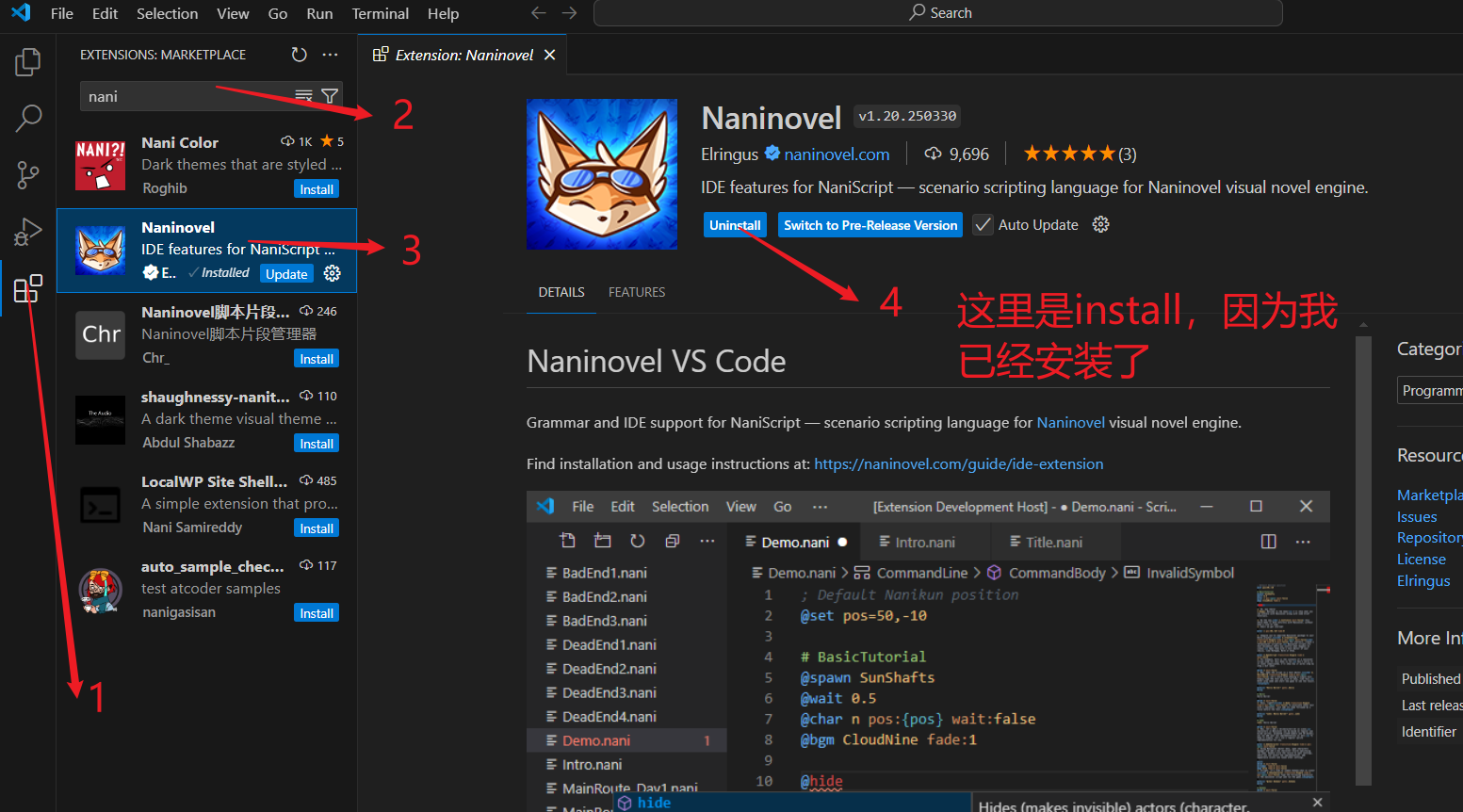Open the naninovel.com publisher link
This screenshot has width=1463, height=812.
pyautogui.click(x=837, y=154)
